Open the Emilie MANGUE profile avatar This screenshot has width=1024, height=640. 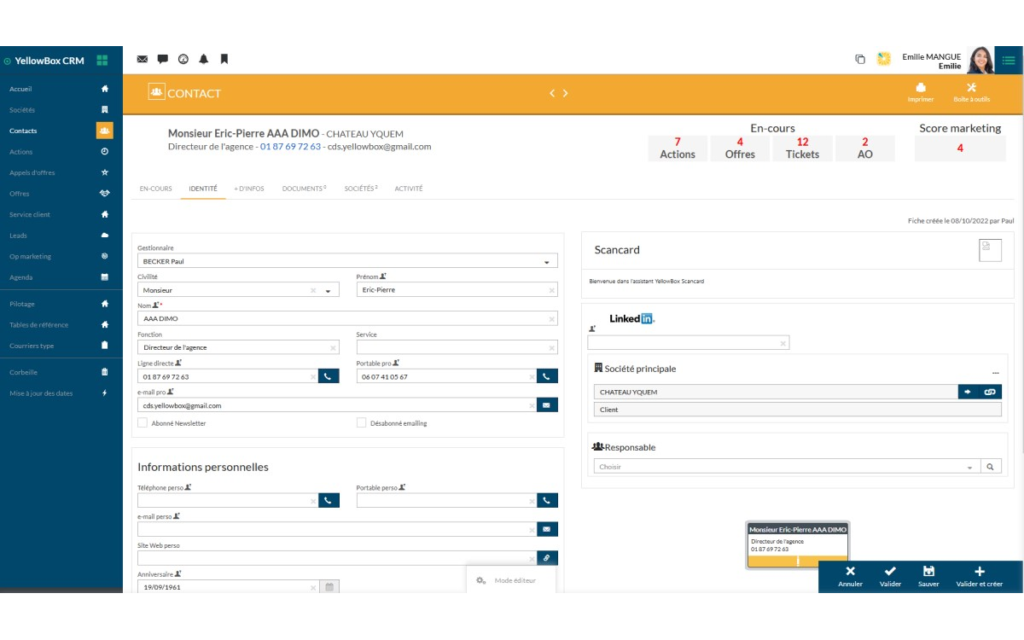(x=980, y=60)
